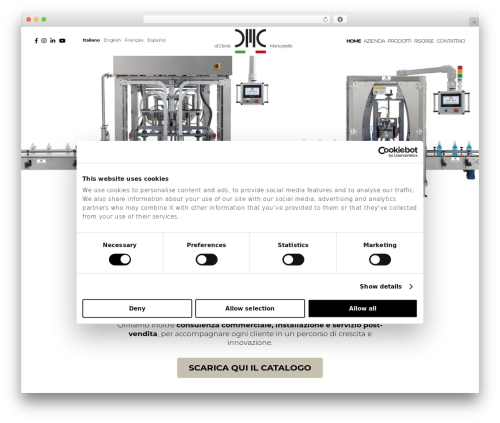Switch language to Italiano
Image resolution: width=500 pixels, height=423 pixels.
91,40
